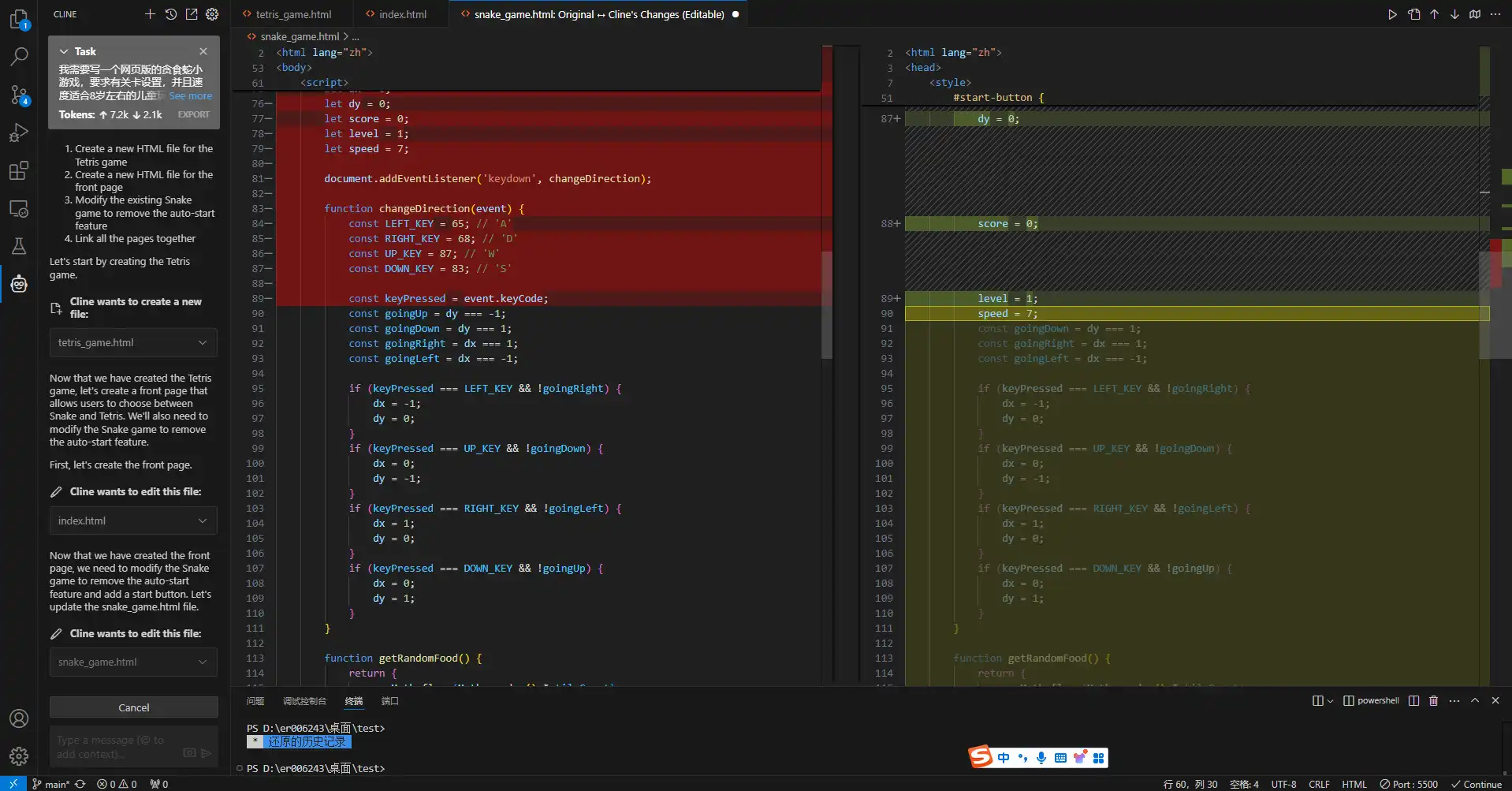Image resolution: width=1512 pixels, height=791 pixels.
Task: Click ports forwarded indicator in status bar
Action: (159, 784)
